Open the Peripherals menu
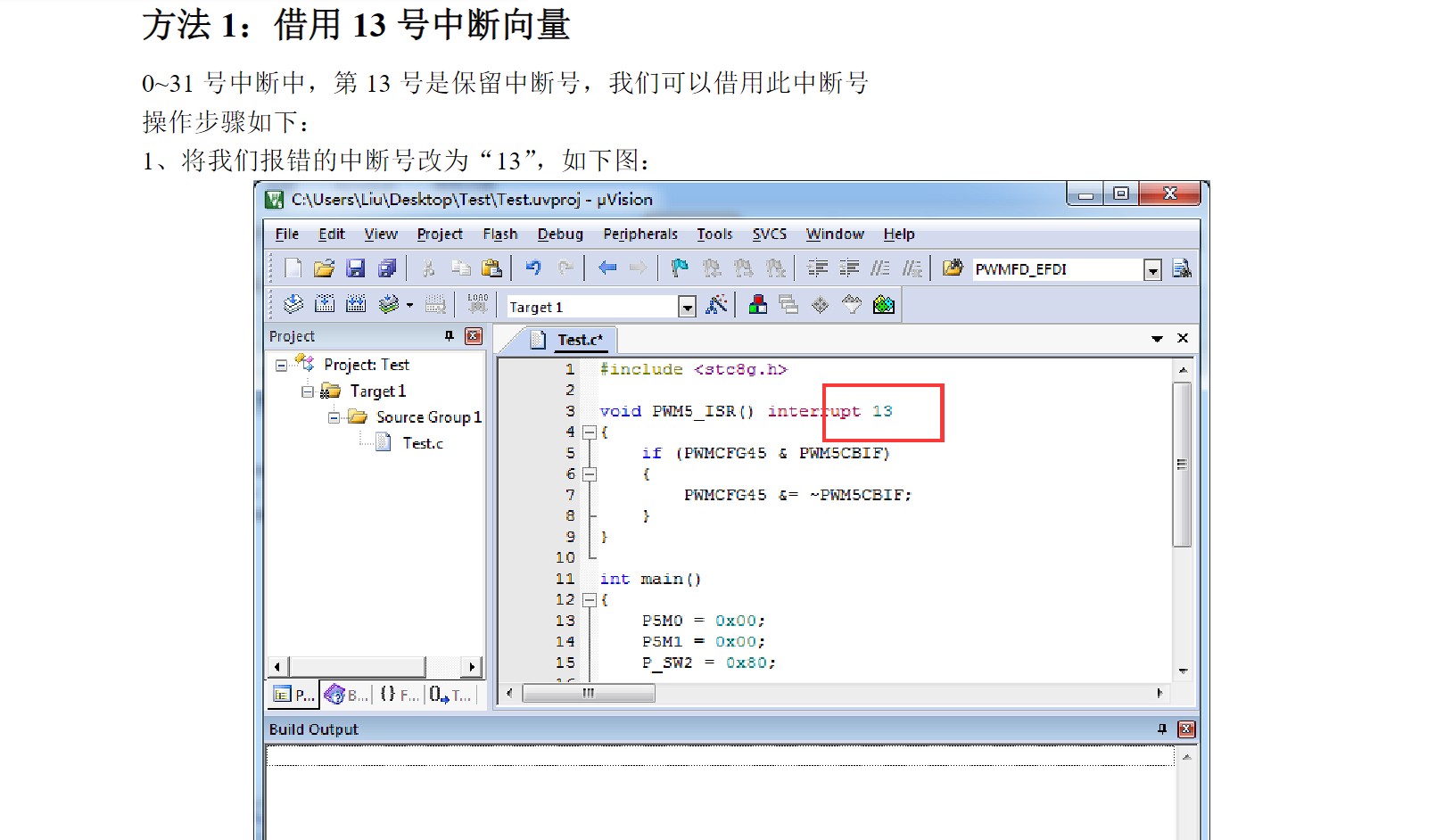Screen dimensions: 1444x840 [640, 234]
